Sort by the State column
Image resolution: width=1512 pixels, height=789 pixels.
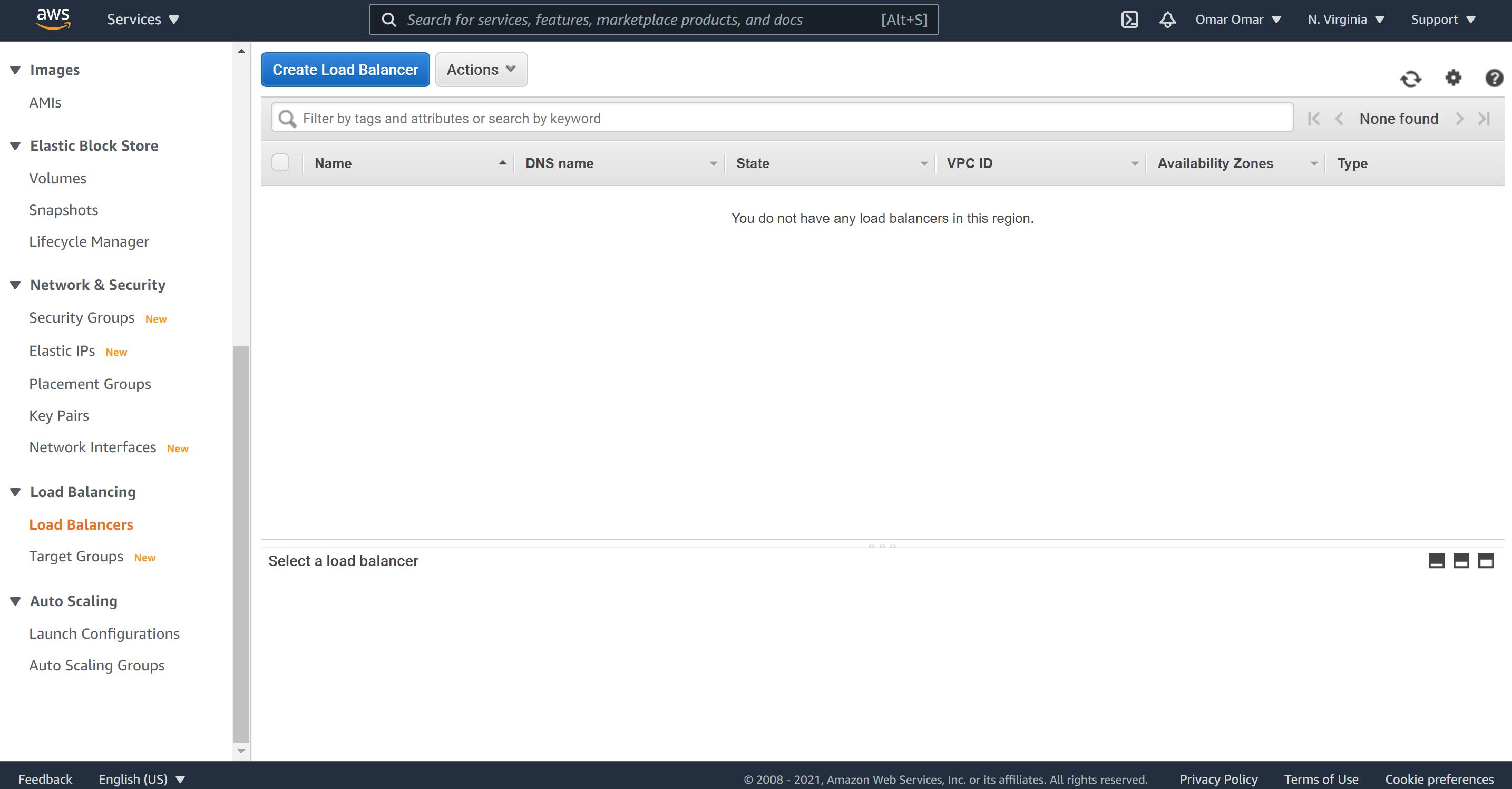(x=830, y=163)
